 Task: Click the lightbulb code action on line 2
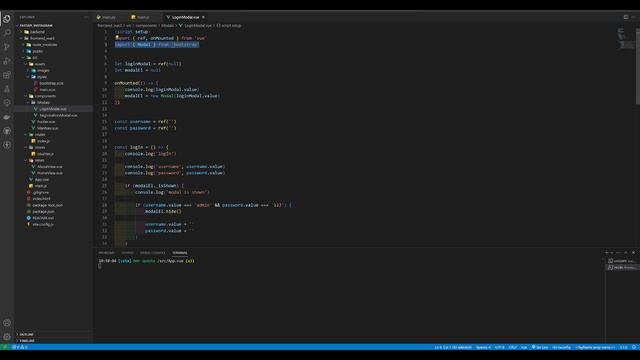point(117,38)
